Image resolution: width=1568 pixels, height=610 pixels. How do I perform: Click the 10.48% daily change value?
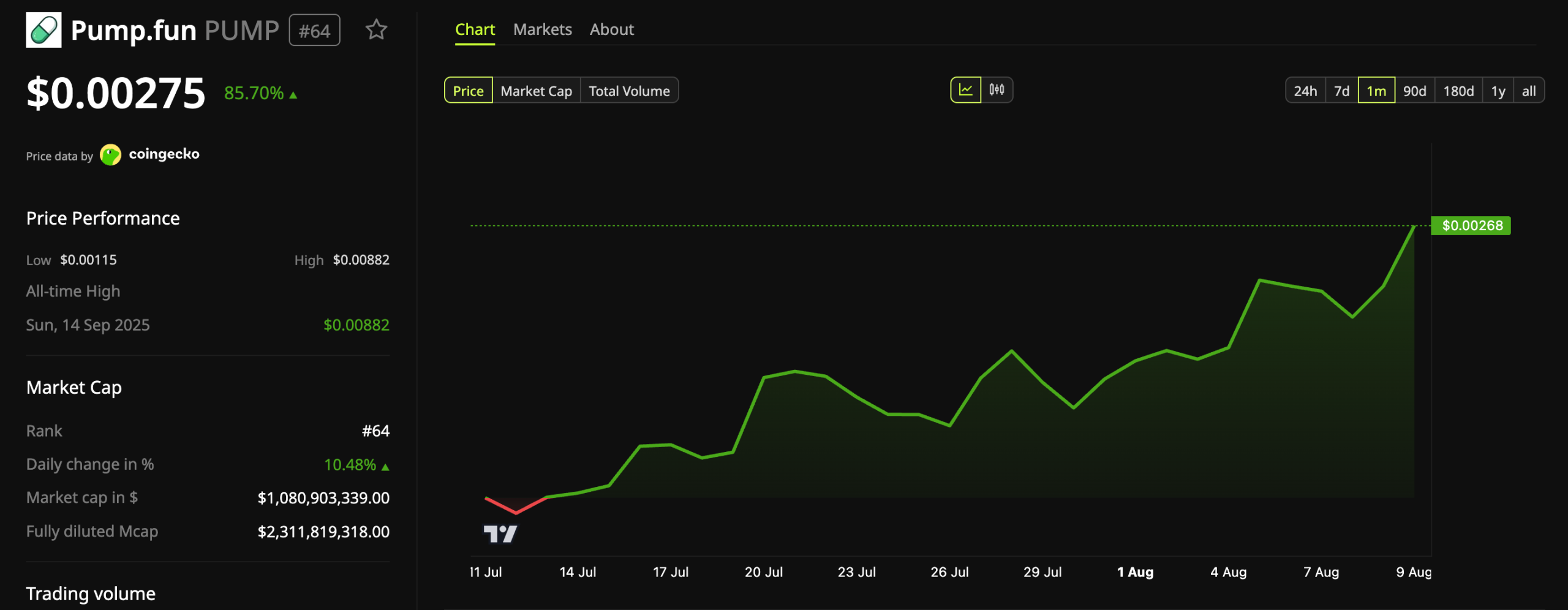(350, 465)
